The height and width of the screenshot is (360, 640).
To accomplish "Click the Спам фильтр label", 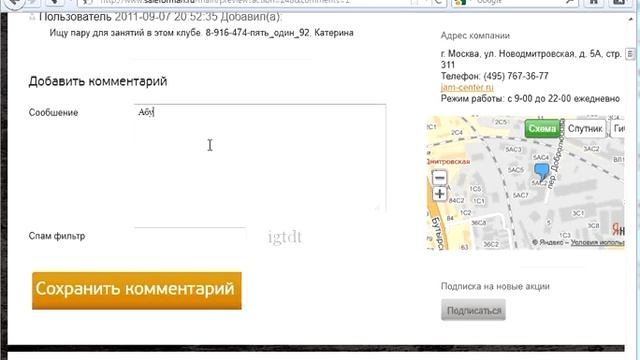I will click(x=57, y=236).
